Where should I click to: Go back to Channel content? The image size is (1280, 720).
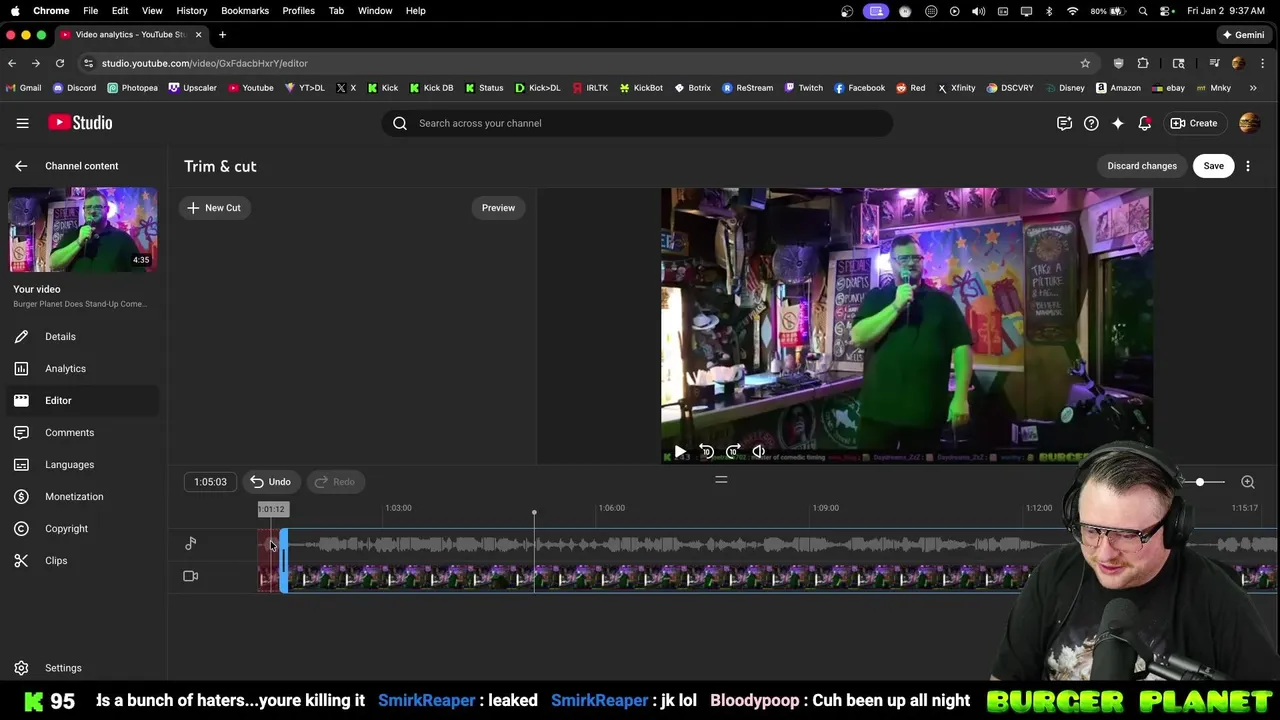click(21, 166)
